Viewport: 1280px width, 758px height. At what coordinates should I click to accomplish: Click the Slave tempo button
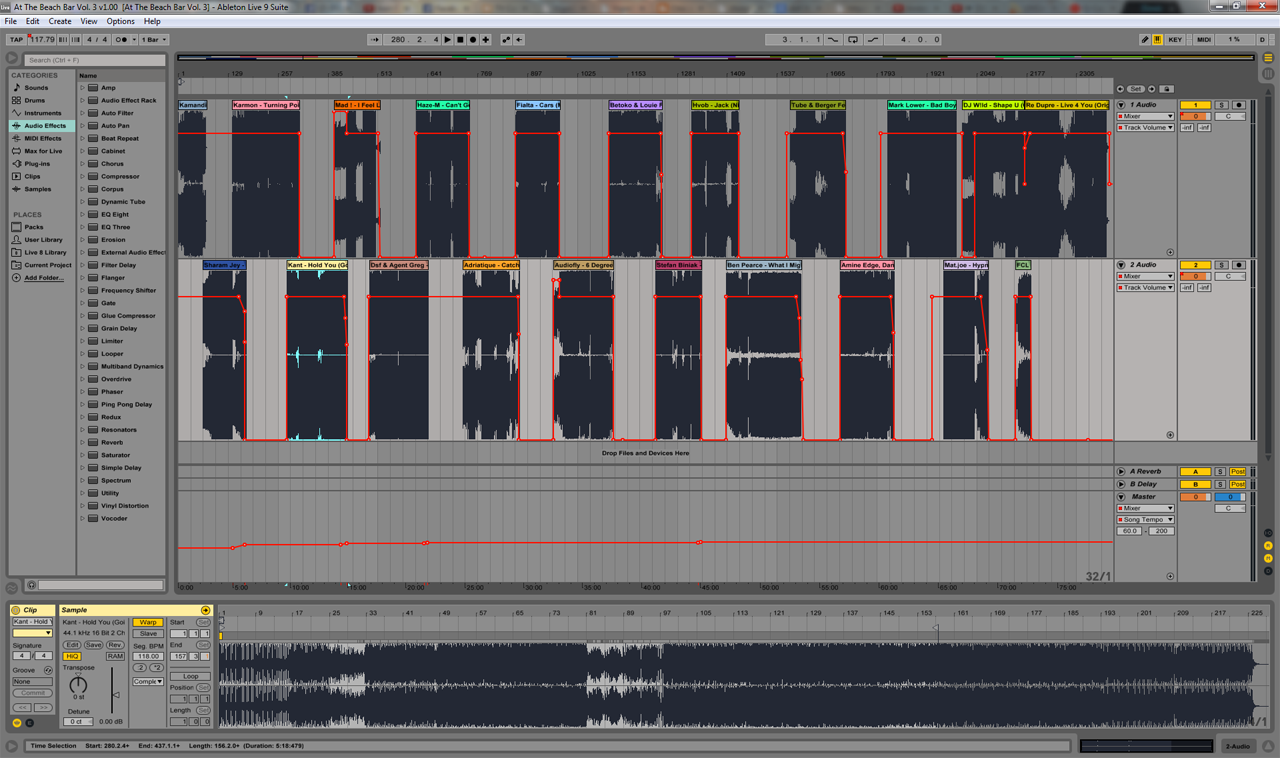pyautogui.click(x=148, y=634)
